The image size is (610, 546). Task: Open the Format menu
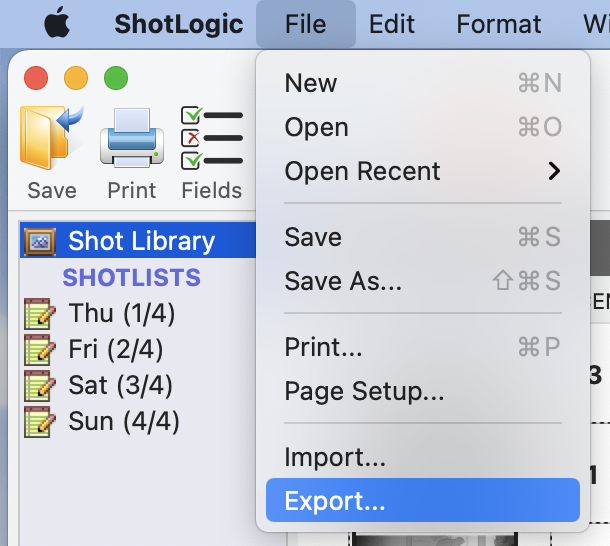[x=498, y=24]
